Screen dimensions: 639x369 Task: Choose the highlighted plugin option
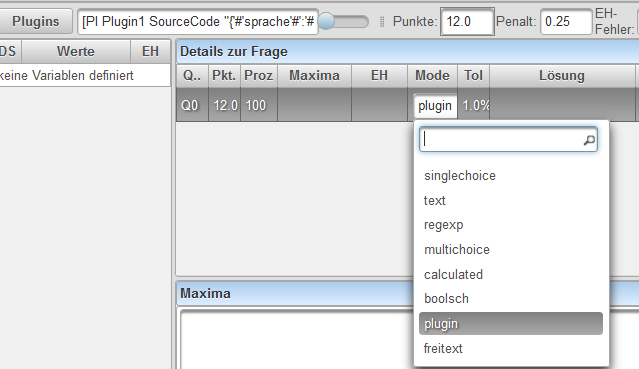511,324
